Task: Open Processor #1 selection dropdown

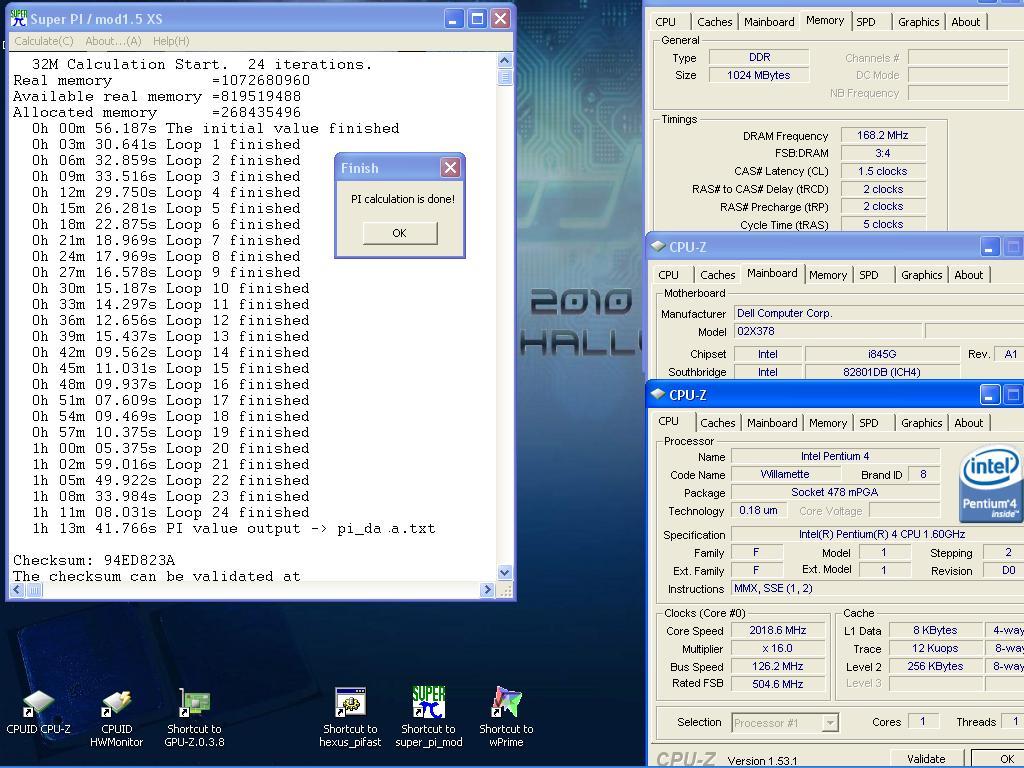Action: click(785, 723)
